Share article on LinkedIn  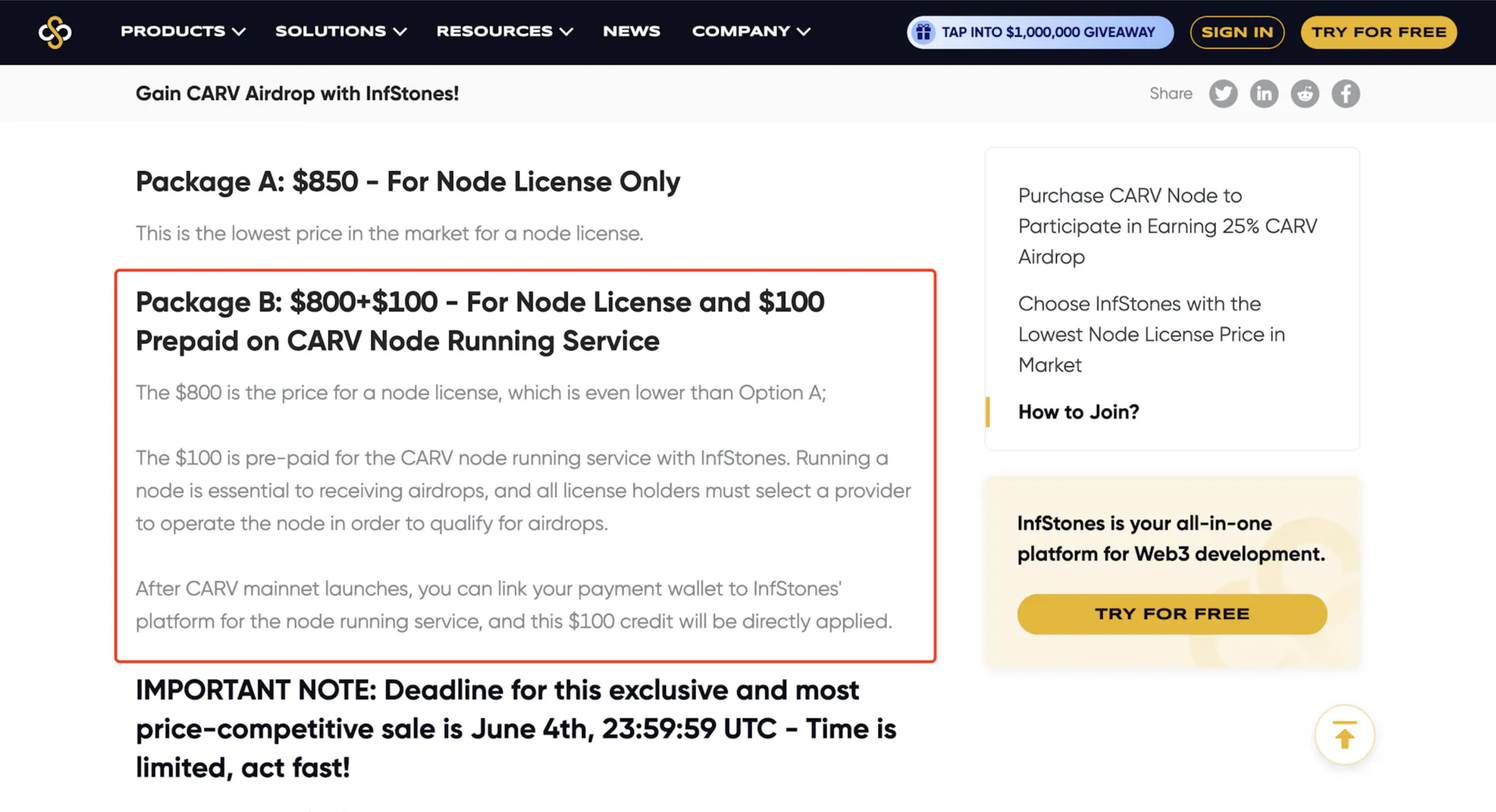coord(1264,93)
